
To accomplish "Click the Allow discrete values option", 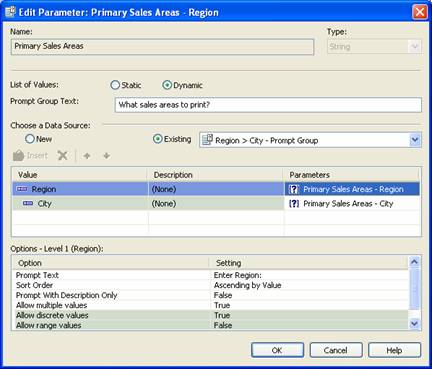I will pos(52,315).
